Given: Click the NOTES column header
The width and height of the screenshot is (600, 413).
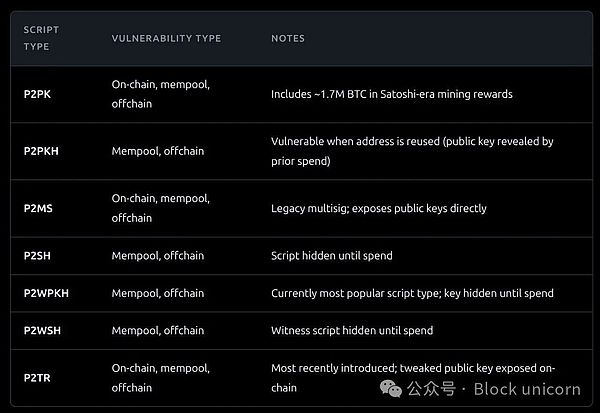Looking at the screenshot, I should pos(288,38).
